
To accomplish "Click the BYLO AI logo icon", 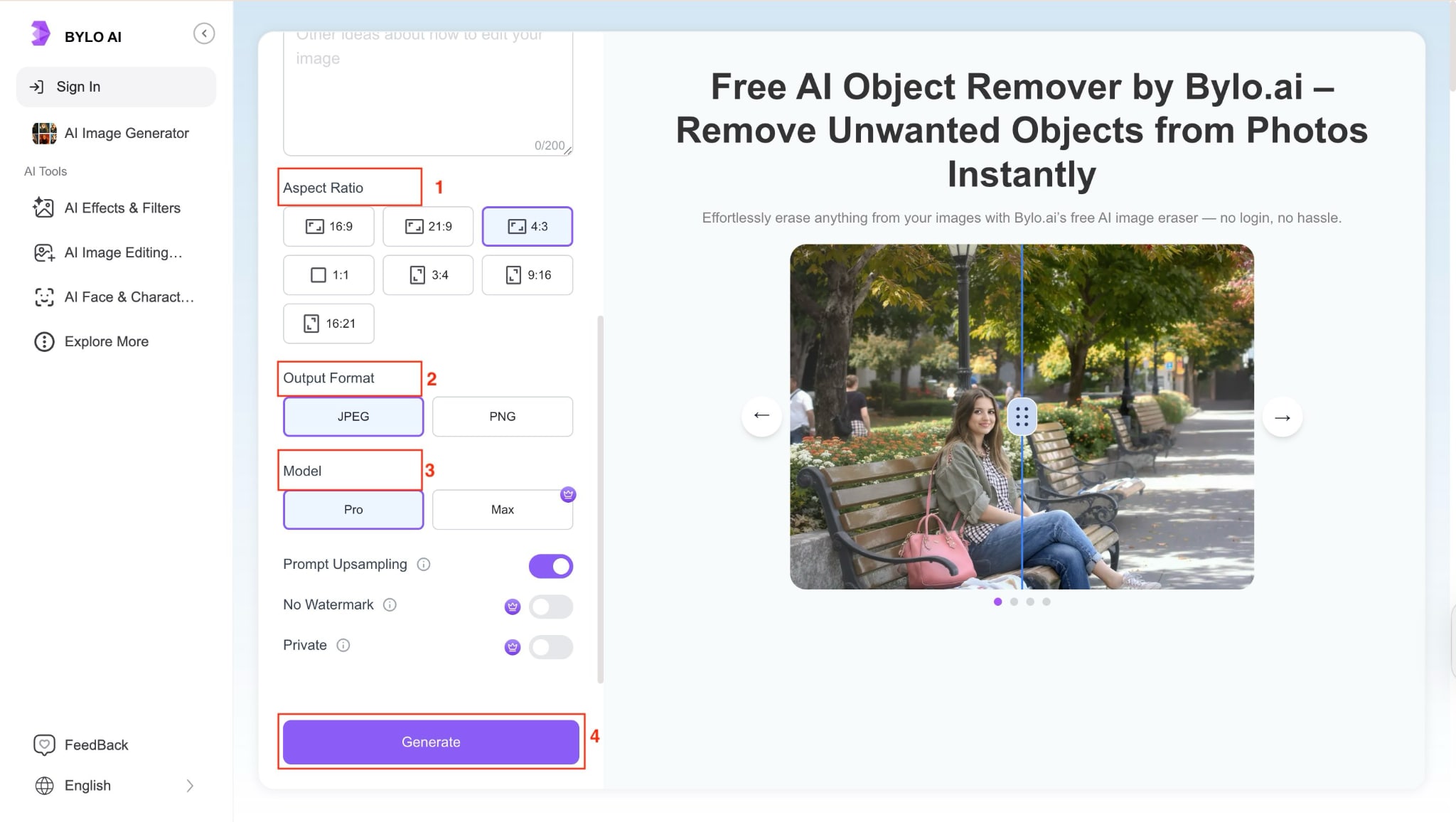I will pyautogui.click(x=41, y=34).
